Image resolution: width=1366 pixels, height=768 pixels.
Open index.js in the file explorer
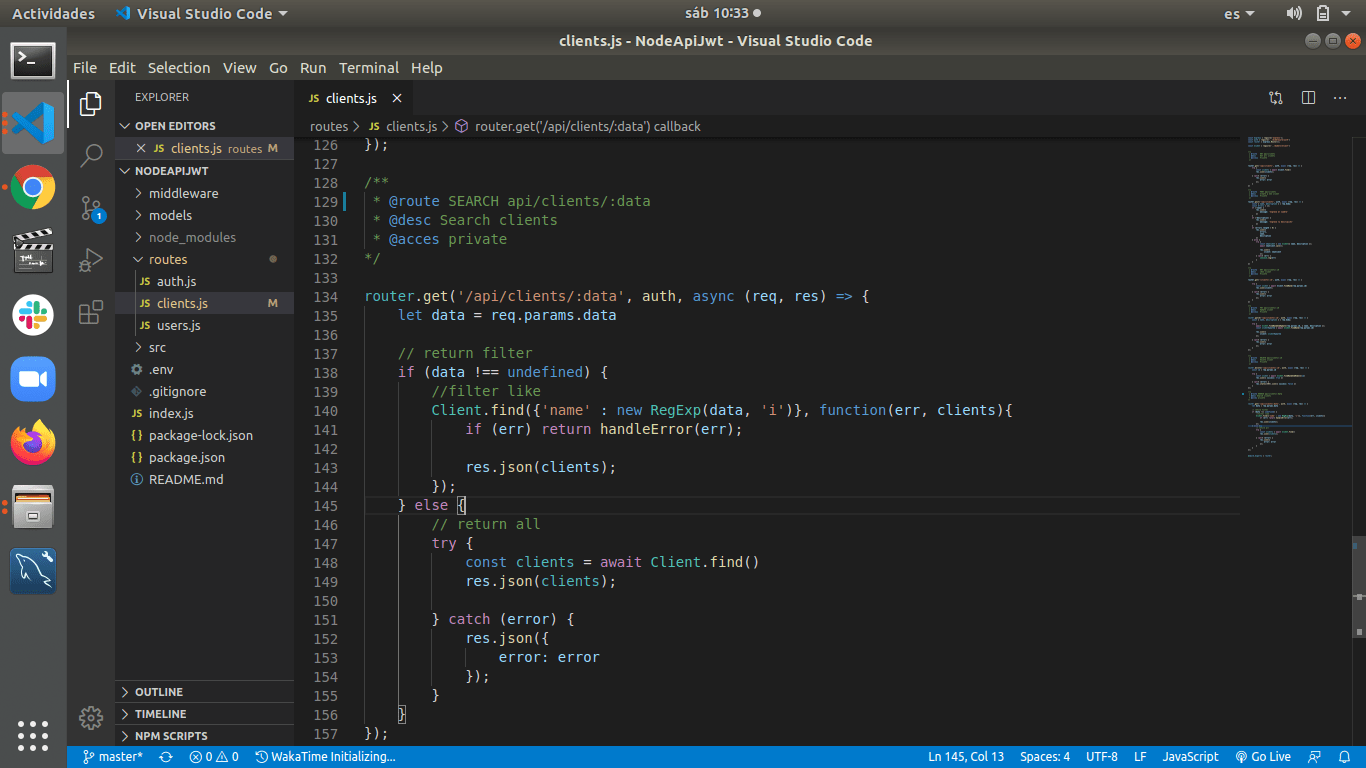click(x=171, y=413)
